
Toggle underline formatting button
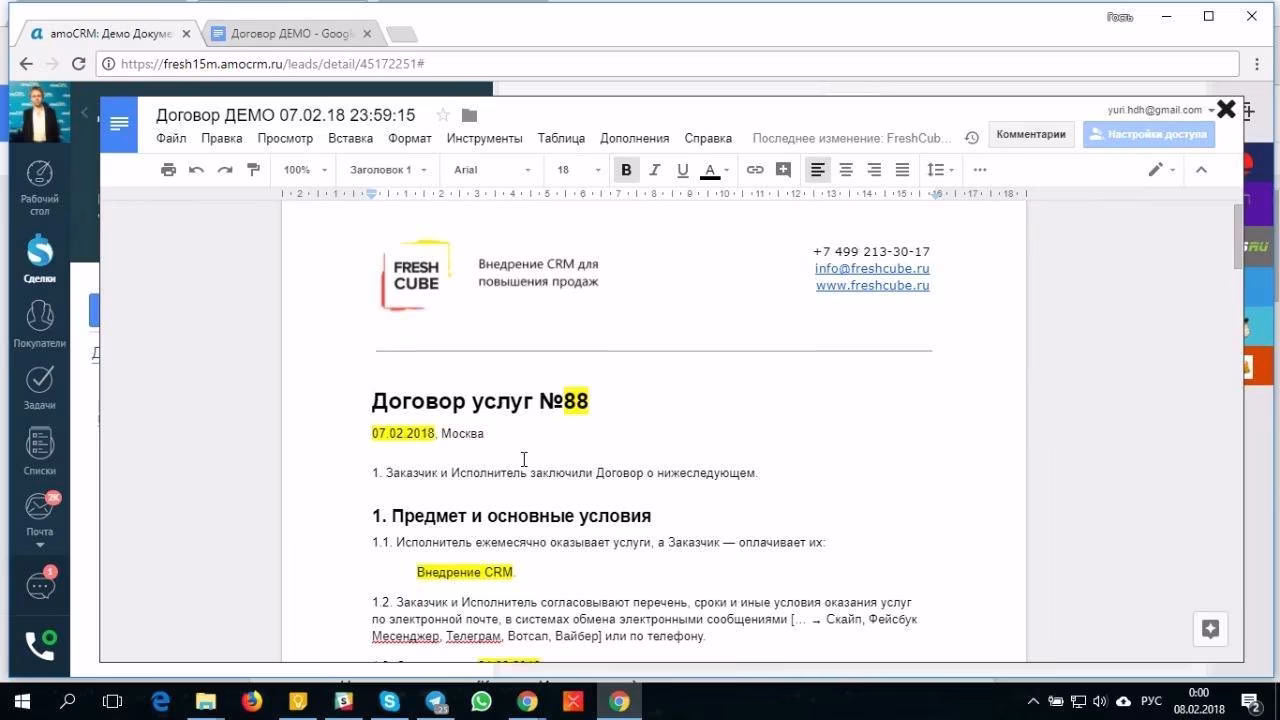point(683,170)
